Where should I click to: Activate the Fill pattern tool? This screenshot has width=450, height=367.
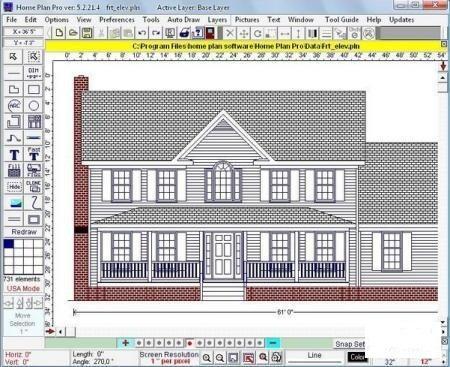tap(14, 170)
